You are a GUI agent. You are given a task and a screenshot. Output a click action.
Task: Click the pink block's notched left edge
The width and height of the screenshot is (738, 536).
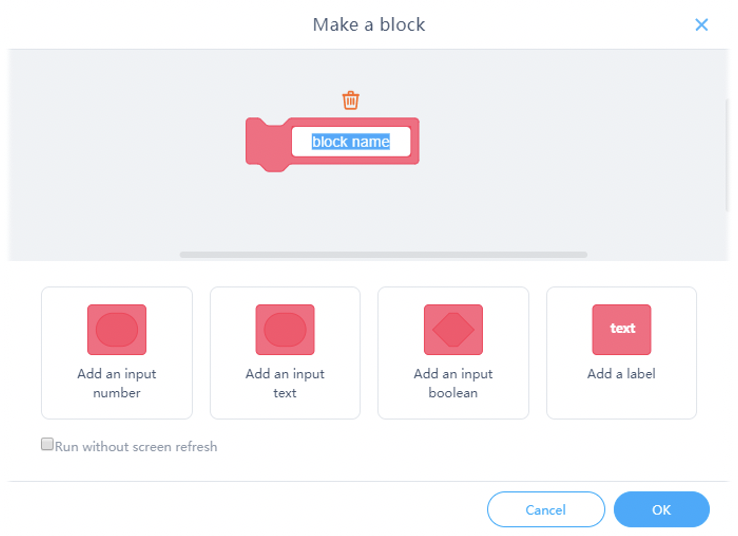click(266, 144)
